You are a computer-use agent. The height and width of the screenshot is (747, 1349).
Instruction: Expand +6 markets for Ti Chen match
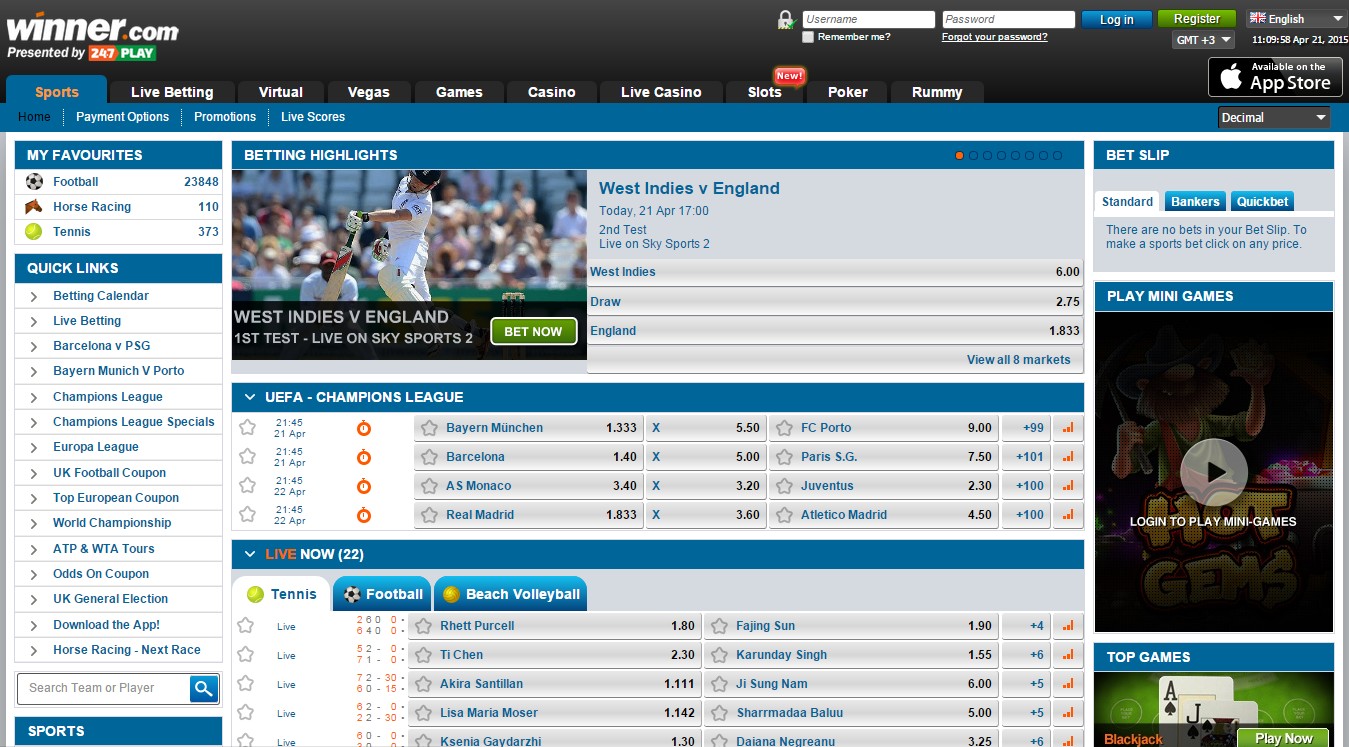pos(1027,655)
